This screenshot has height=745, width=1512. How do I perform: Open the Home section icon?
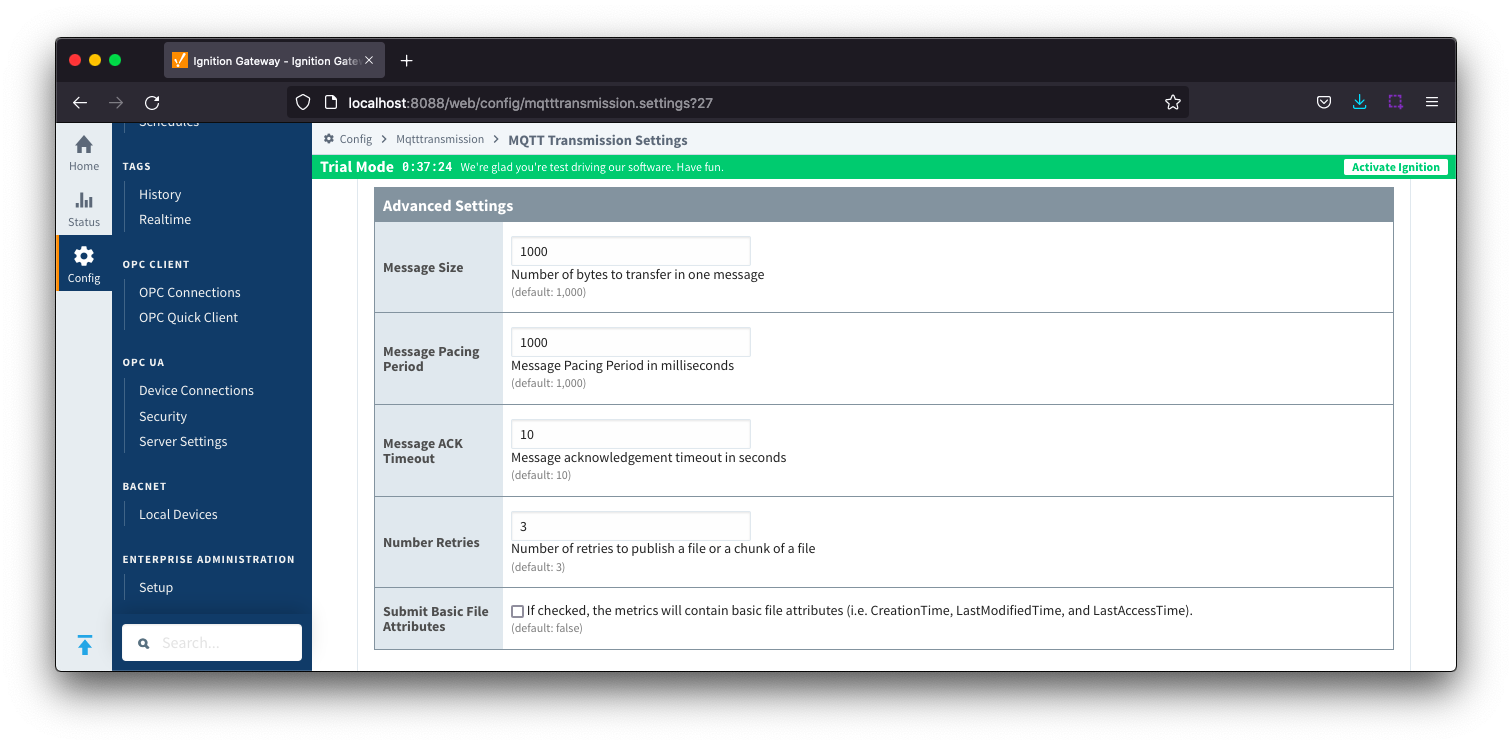[84, 145]
